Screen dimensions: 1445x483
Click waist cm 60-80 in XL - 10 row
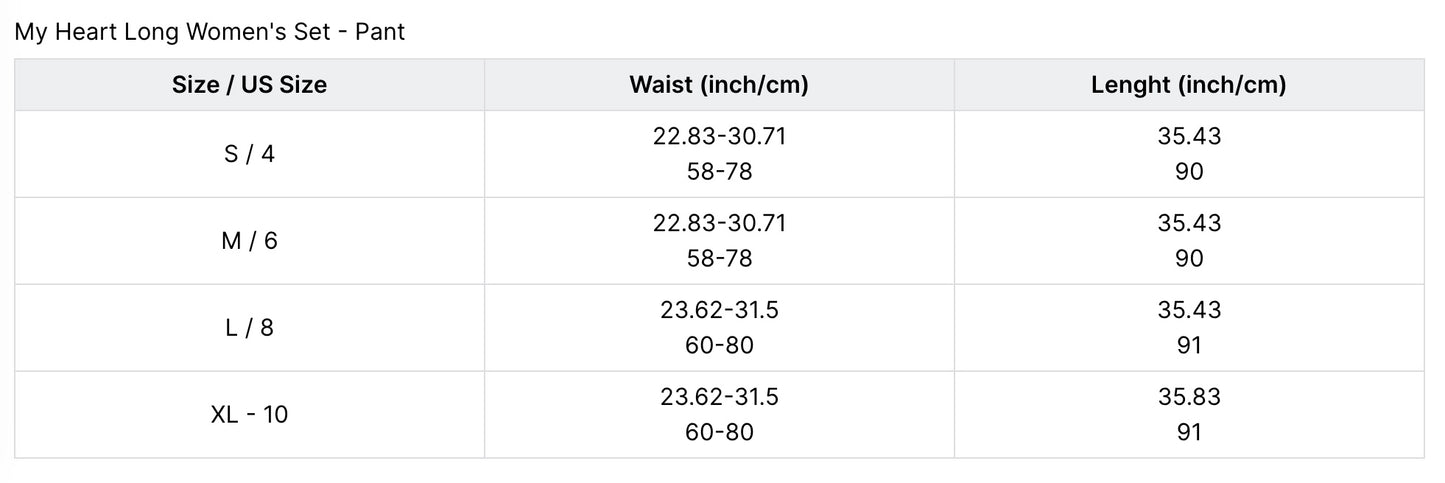click(719, 432)
